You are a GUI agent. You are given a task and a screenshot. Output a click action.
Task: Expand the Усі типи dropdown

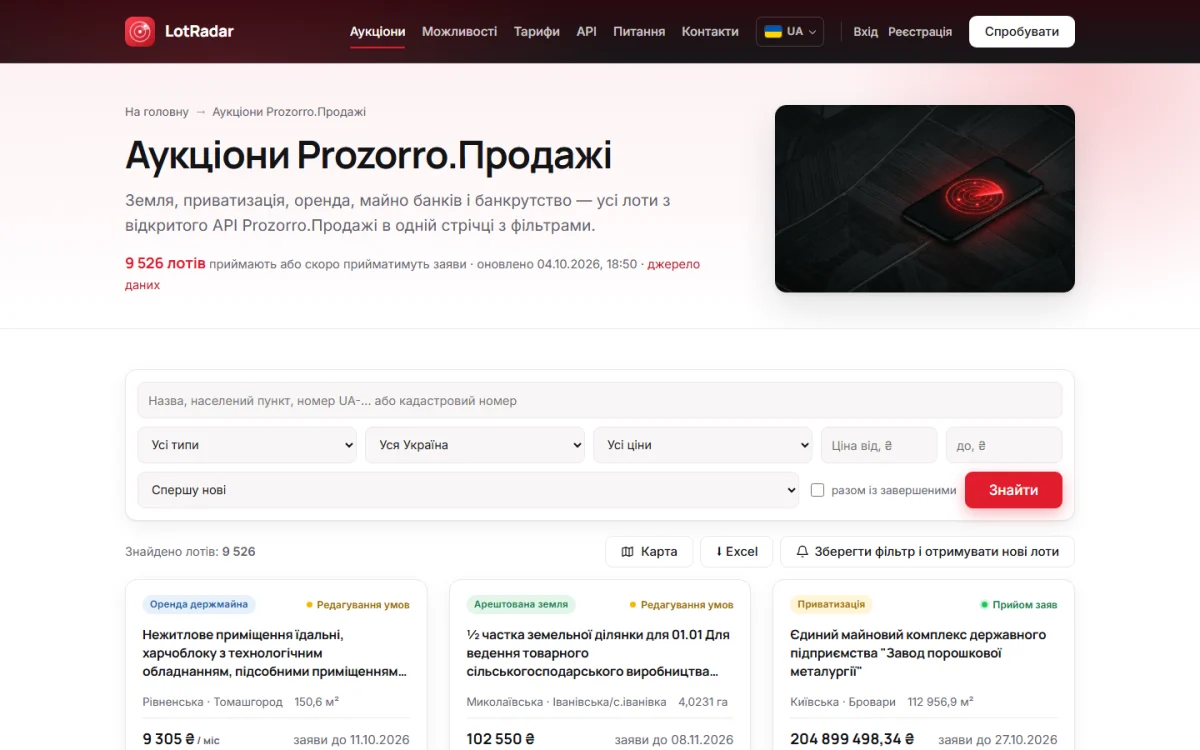[247, 445]
